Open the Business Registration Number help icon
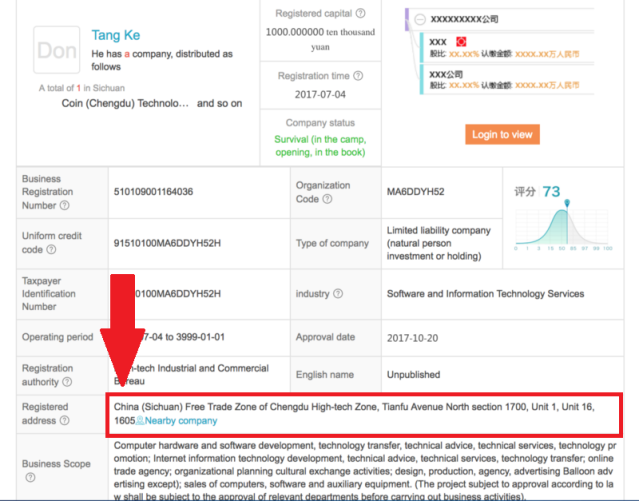The height and width of the screenshot is (501, 639). click(x=64, y=206)
